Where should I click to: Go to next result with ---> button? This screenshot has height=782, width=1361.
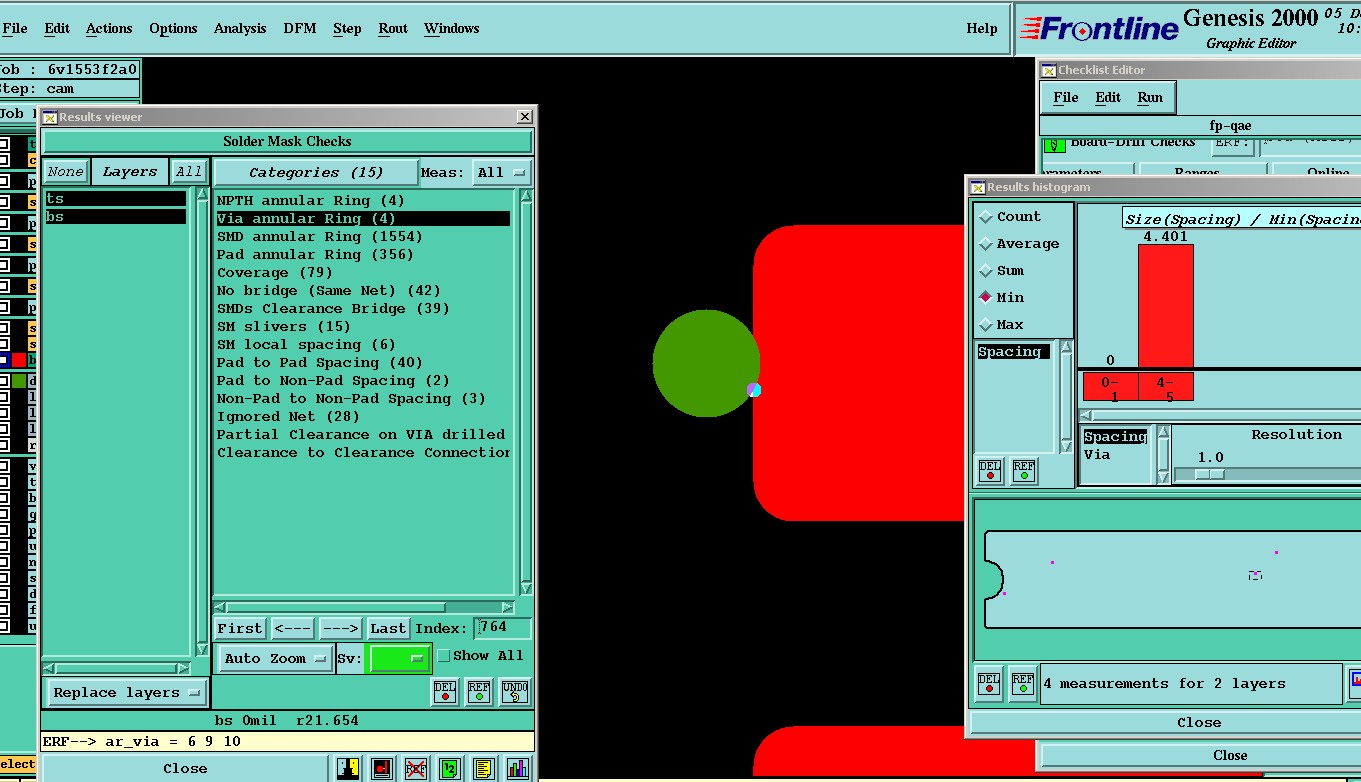click(x=340, y=628)
